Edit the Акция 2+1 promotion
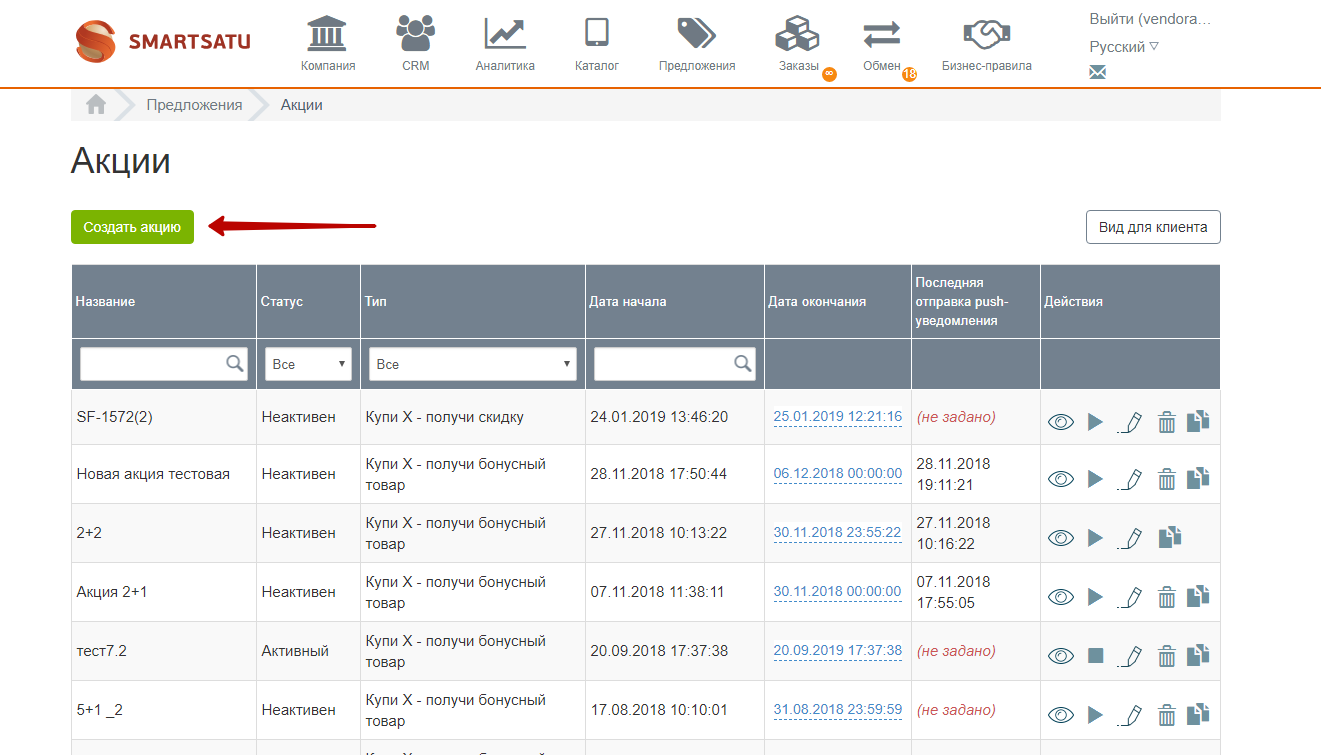The width and height of the screenshot is (1321, 755). pos(1129,597)
